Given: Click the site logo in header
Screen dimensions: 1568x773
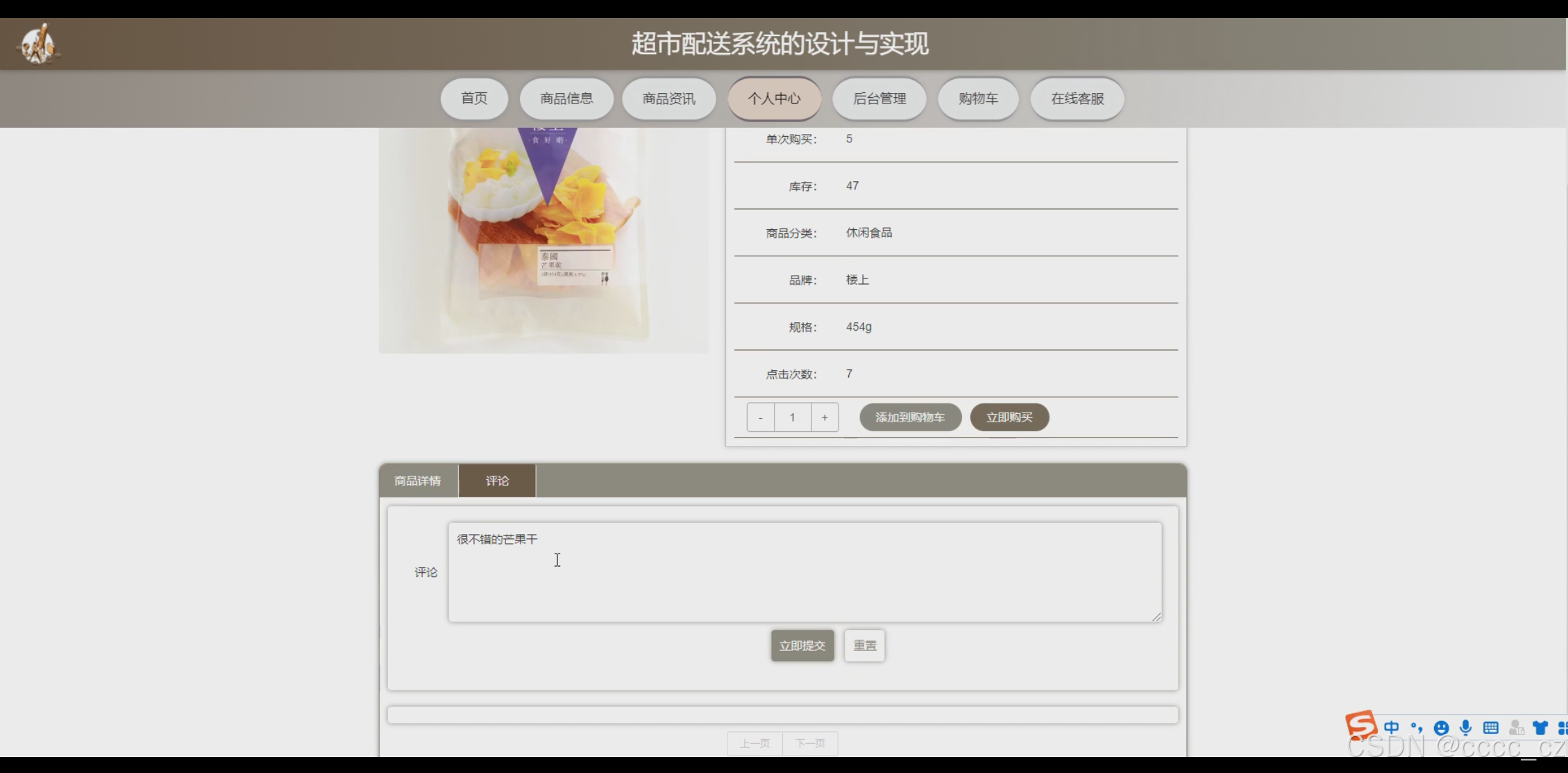Looking at the screenshot, I should (x=38, y=44).
